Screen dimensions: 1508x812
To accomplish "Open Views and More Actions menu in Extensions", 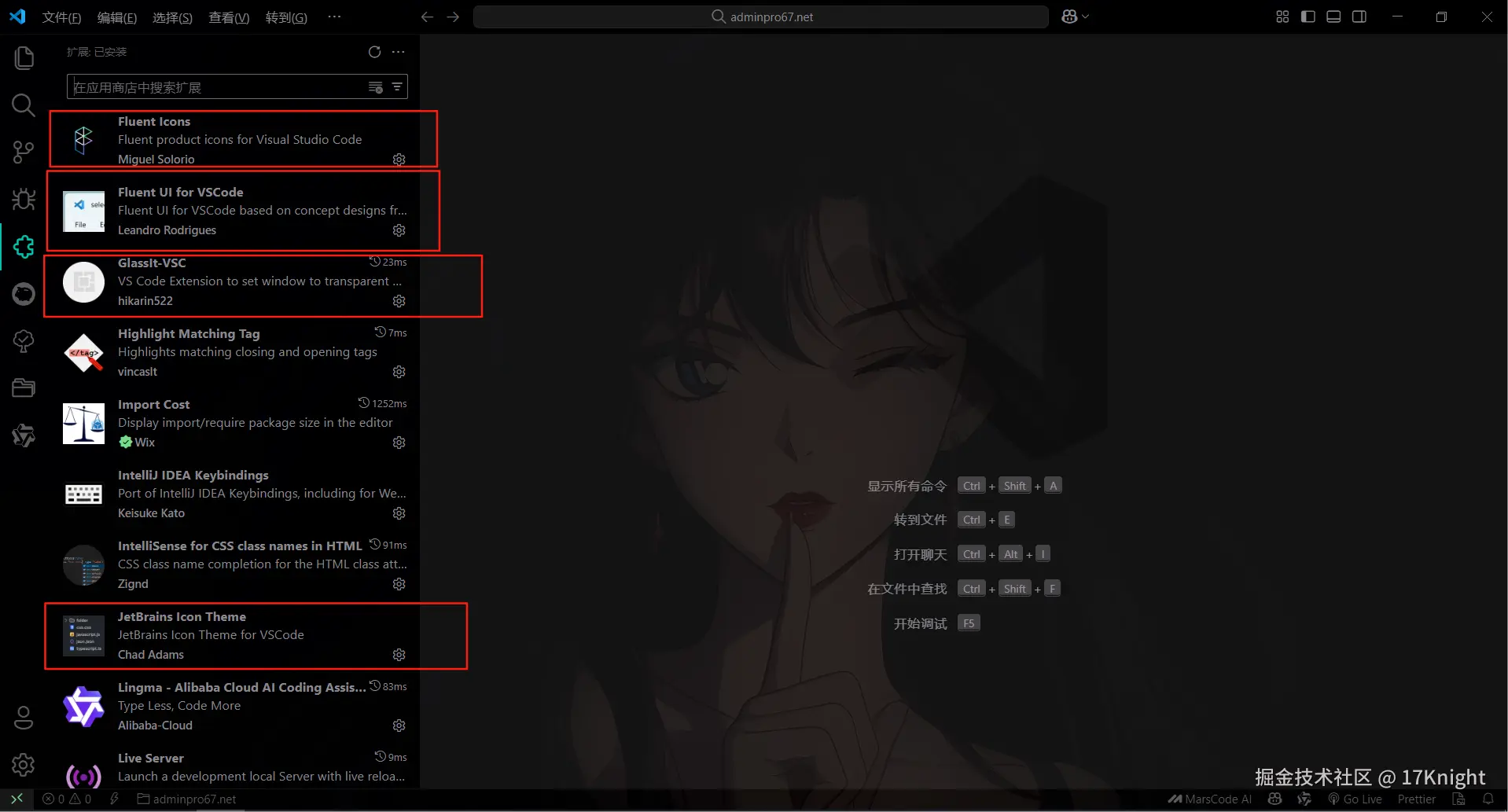I will coord(397,51).
